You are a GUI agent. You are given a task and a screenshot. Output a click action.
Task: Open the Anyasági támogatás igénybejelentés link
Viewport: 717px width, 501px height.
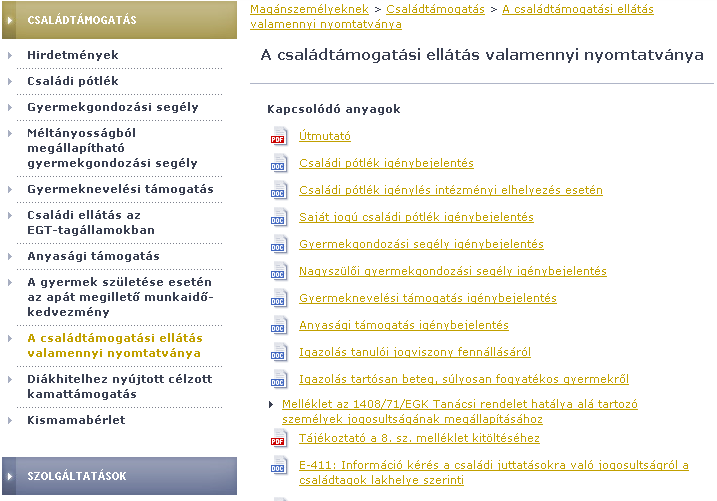point(404,325)
